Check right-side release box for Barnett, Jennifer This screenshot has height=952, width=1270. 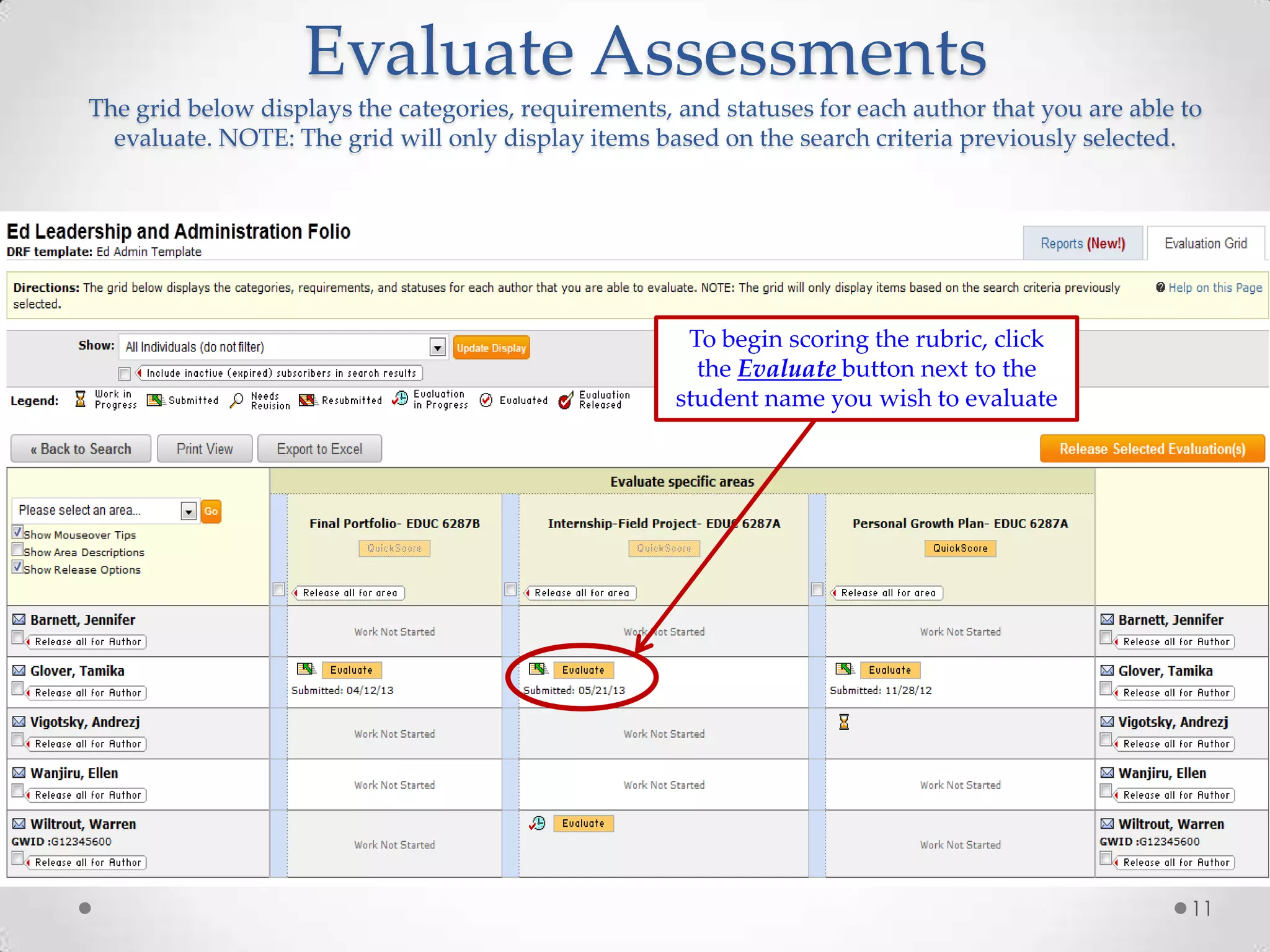(x=1106, y=638)
